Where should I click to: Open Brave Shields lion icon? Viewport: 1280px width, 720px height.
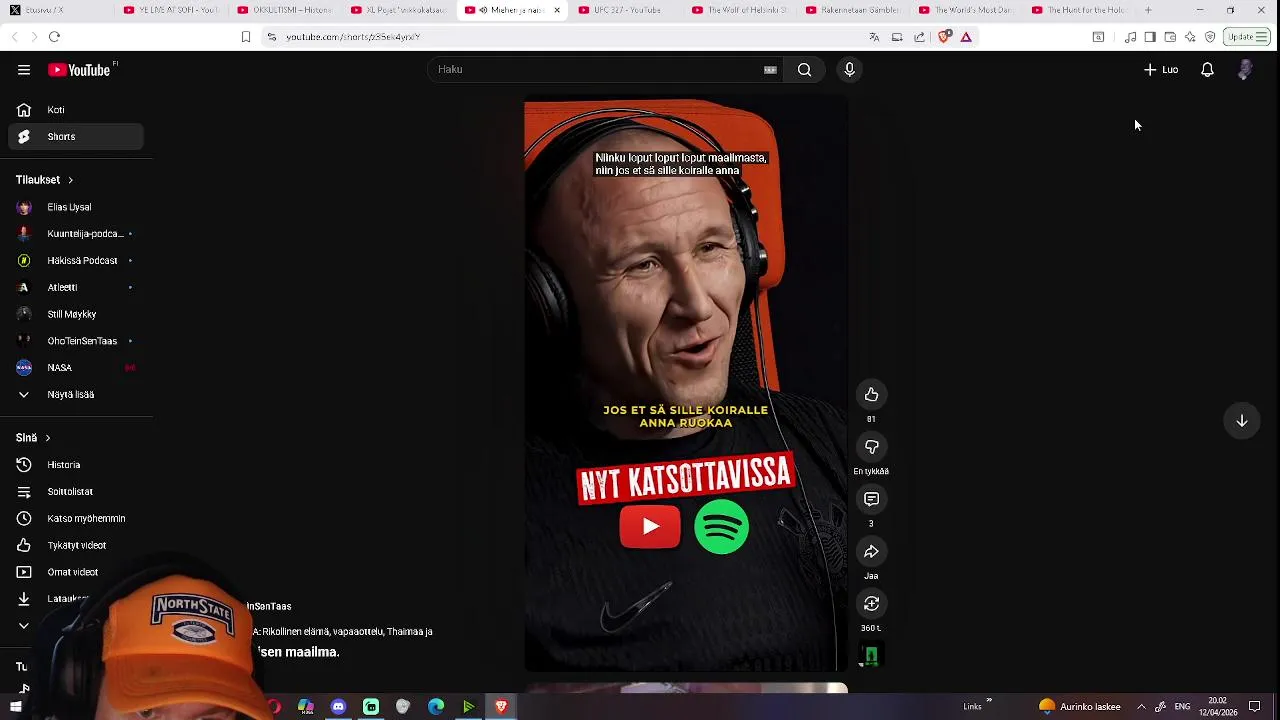[x=944, y=37]
